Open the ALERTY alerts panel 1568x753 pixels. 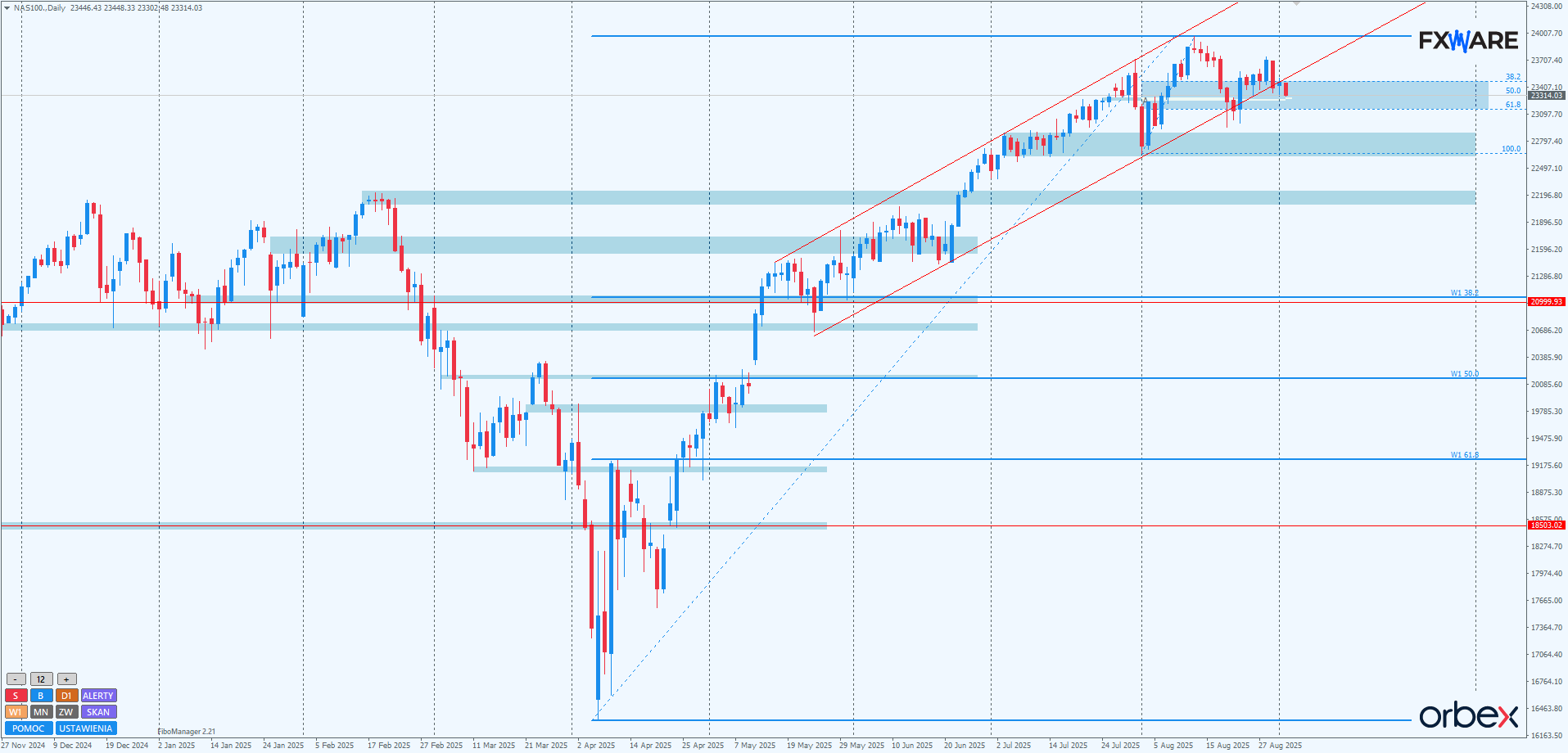pyautogui.click(x=98, y=696)
